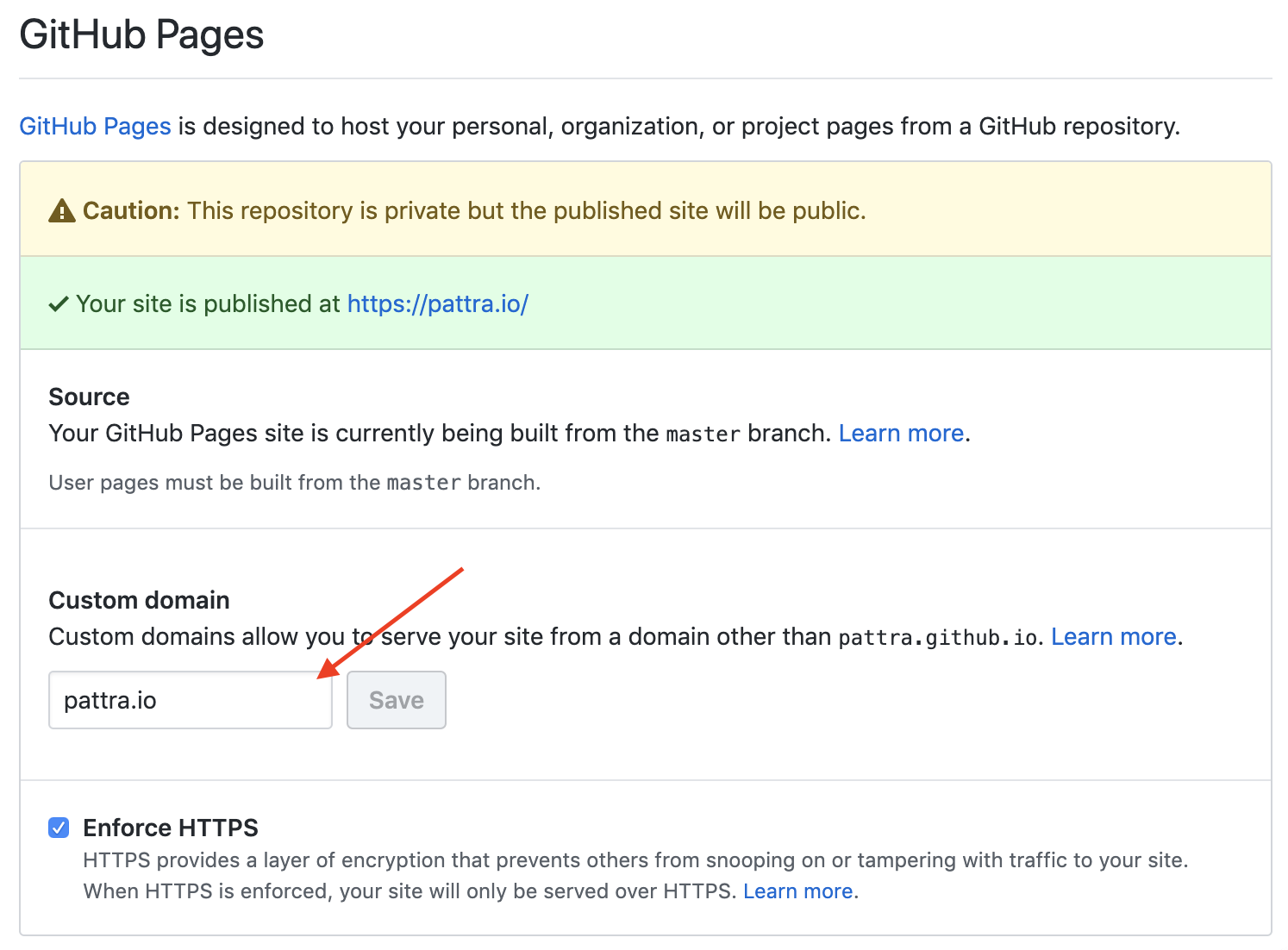
Task: Click the green published checkmark icon
Action: pyautogui.click(x=59, y=304)
